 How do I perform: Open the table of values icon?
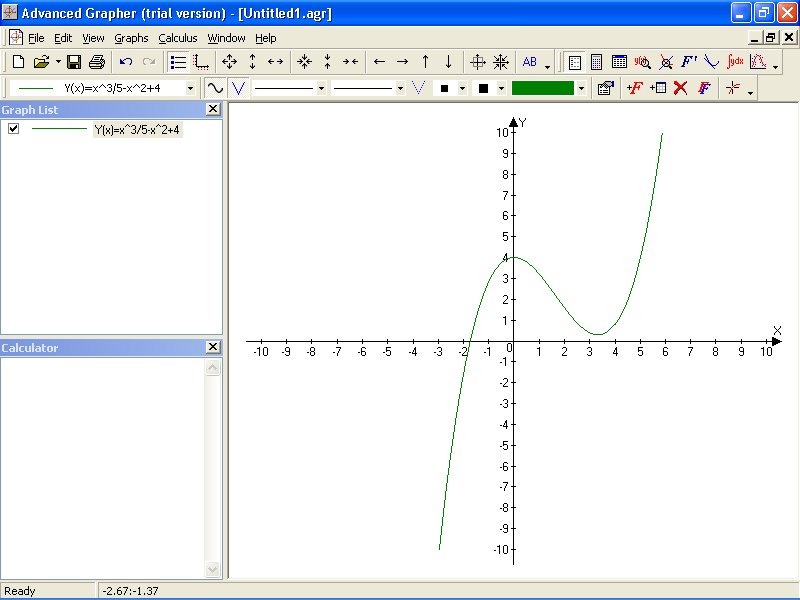tap(619, 62)
